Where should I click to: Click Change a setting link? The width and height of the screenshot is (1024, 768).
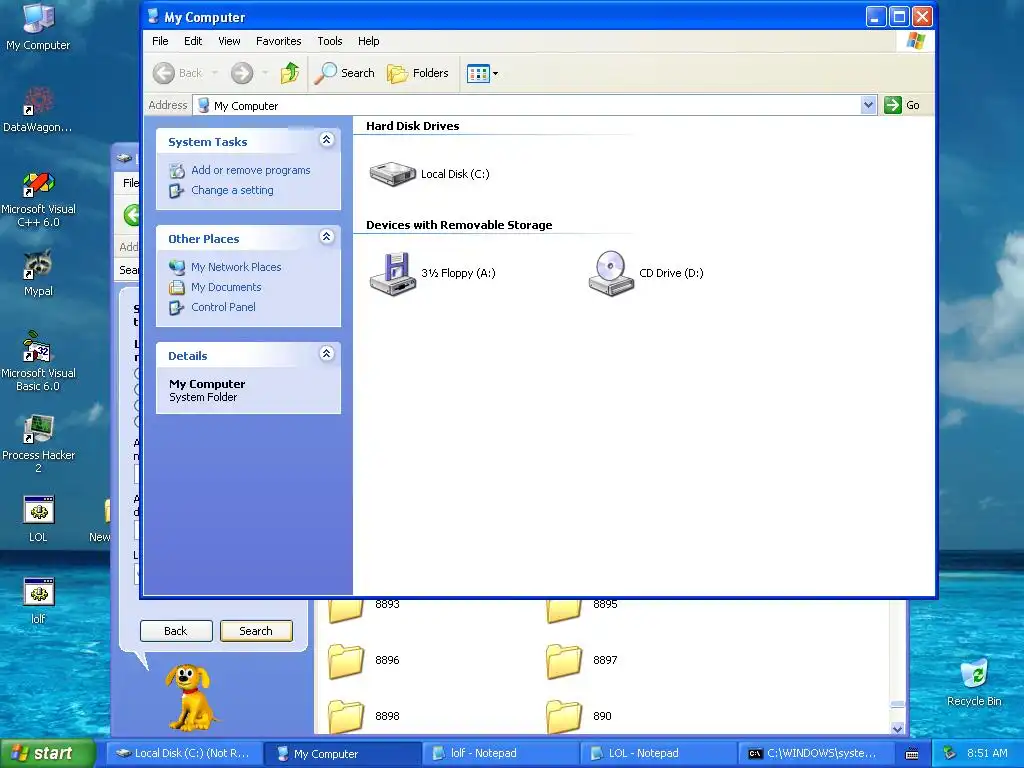[x=232, y=191]
